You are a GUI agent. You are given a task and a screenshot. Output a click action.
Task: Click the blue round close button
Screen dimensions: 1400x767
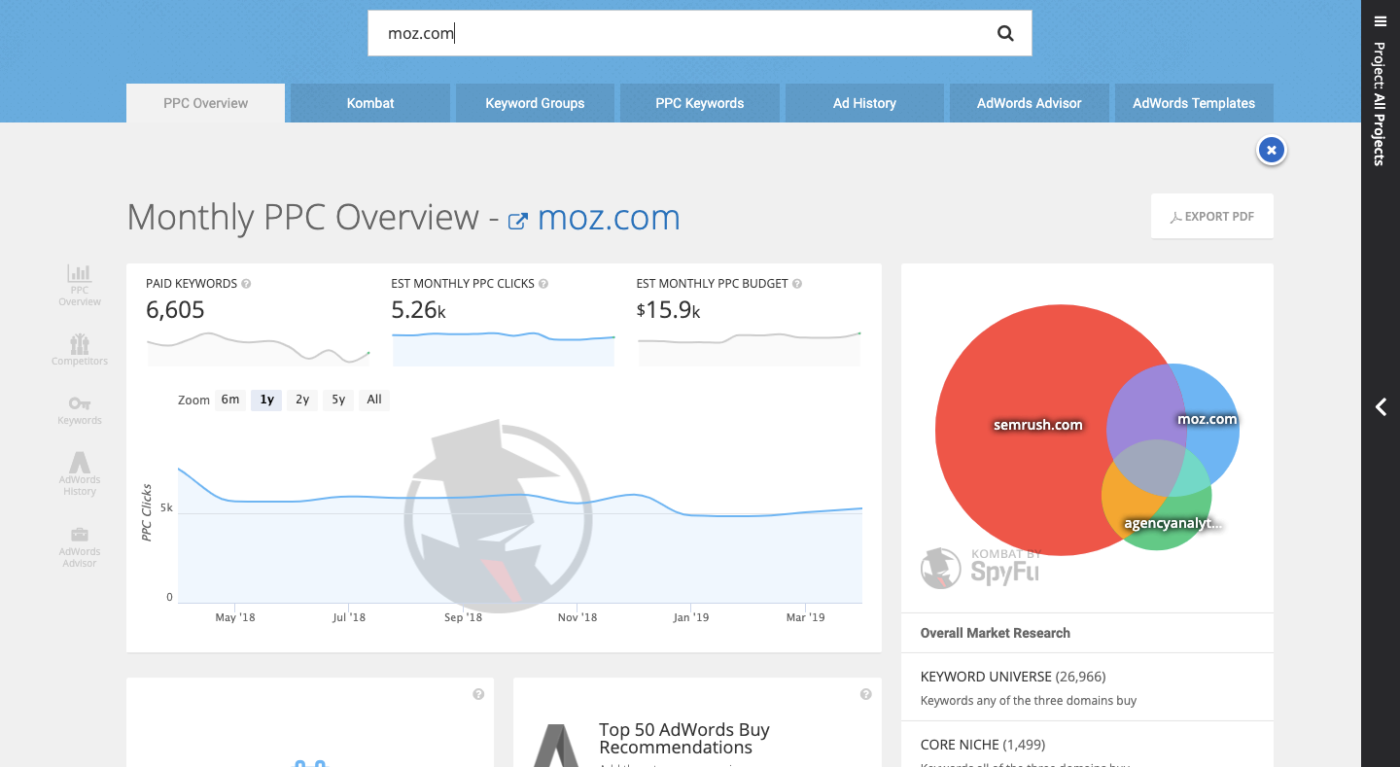pos(1271,150)
